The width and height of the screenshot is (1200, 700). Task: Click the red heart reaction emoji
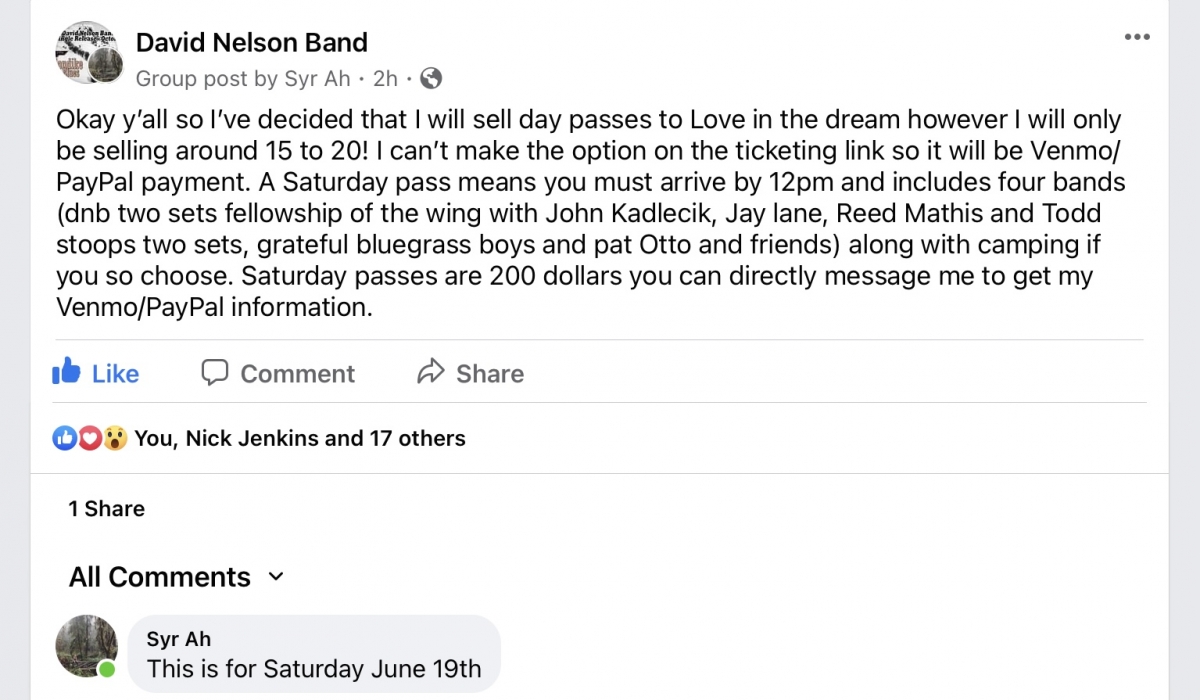click(90, 438)
